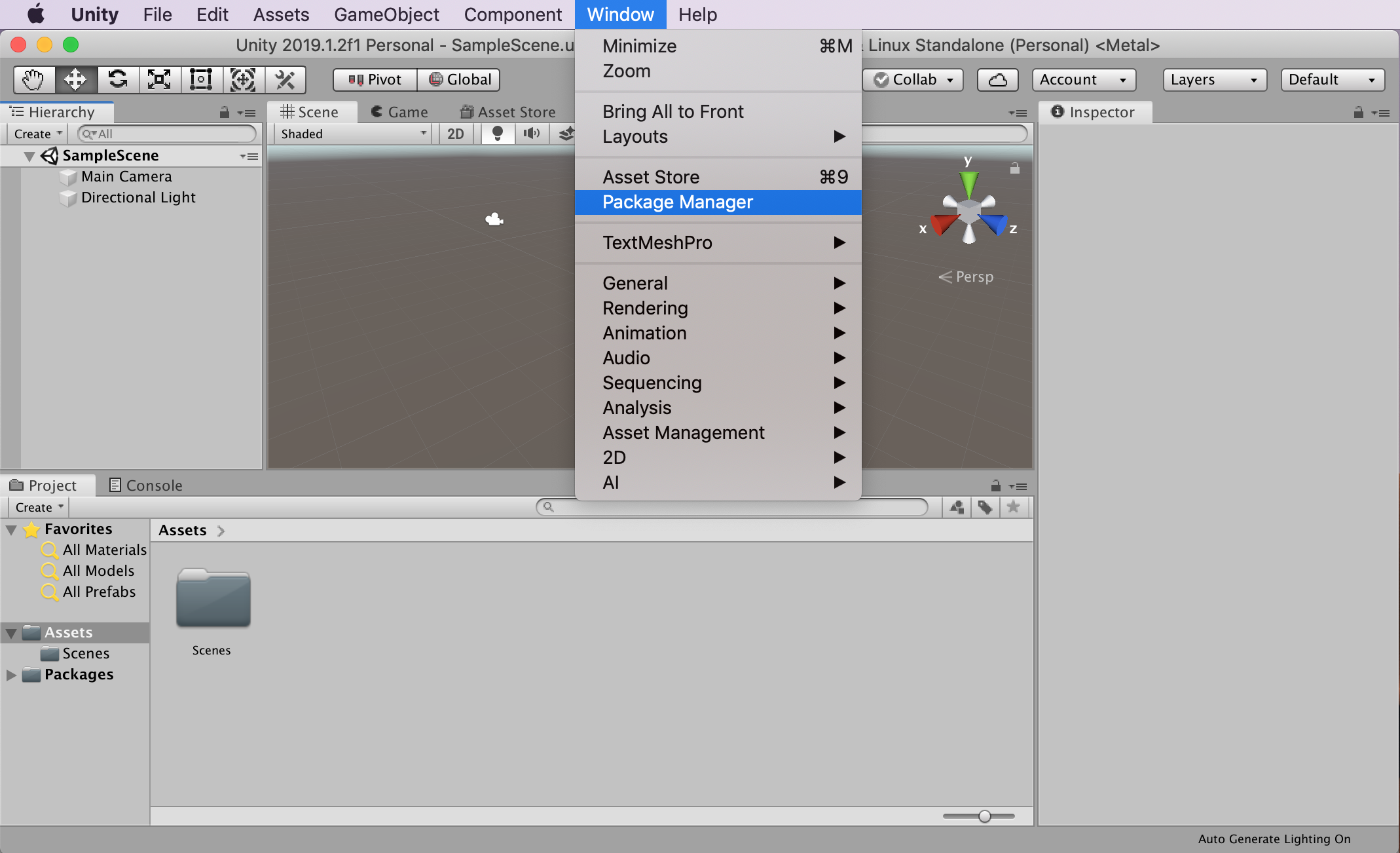The height and width of the screenshot is (853, 1400).
Task: Open the custom editor tools icon
Action: [x=285, y=80]
